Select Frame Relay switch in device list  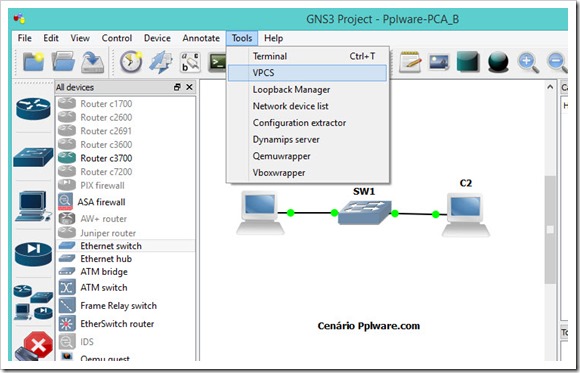[x=125, y=306]
